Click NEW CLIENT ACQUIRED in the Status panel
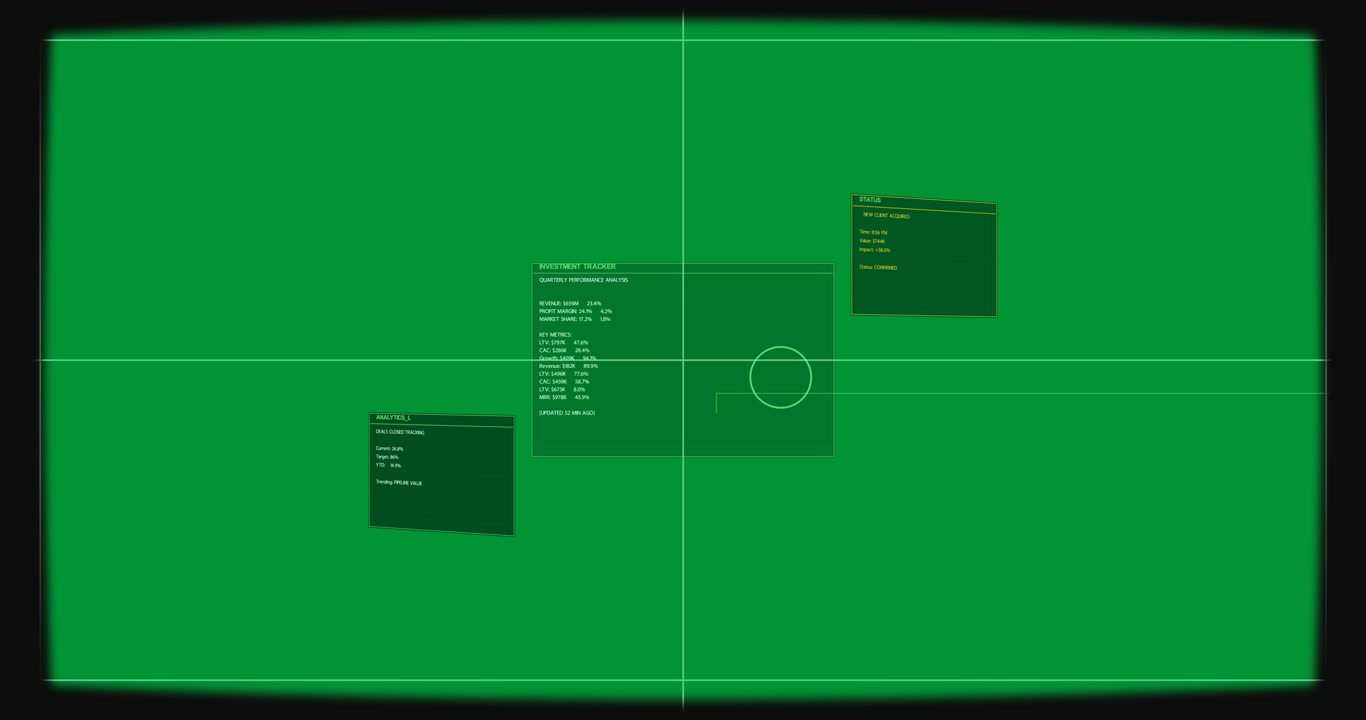This screenshot has height=720, width=1366. (886, 216)
